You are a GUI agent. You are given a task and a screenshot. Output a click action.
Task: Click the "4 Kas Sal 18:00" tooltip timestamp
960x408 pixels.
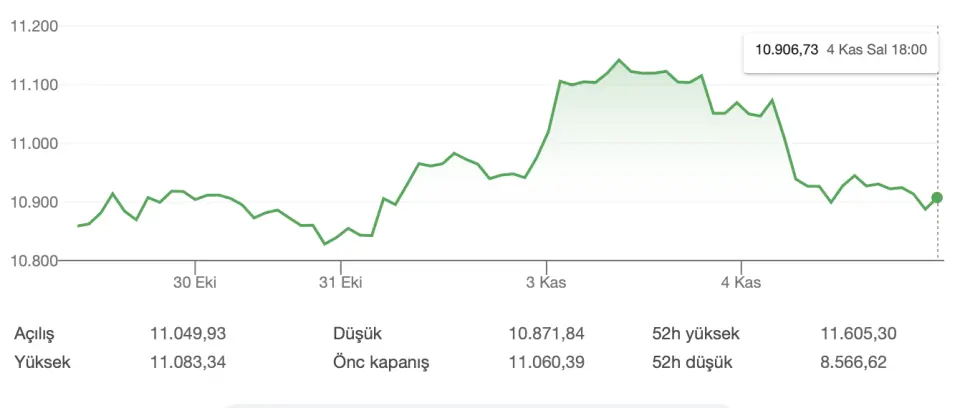coord(877,49)
